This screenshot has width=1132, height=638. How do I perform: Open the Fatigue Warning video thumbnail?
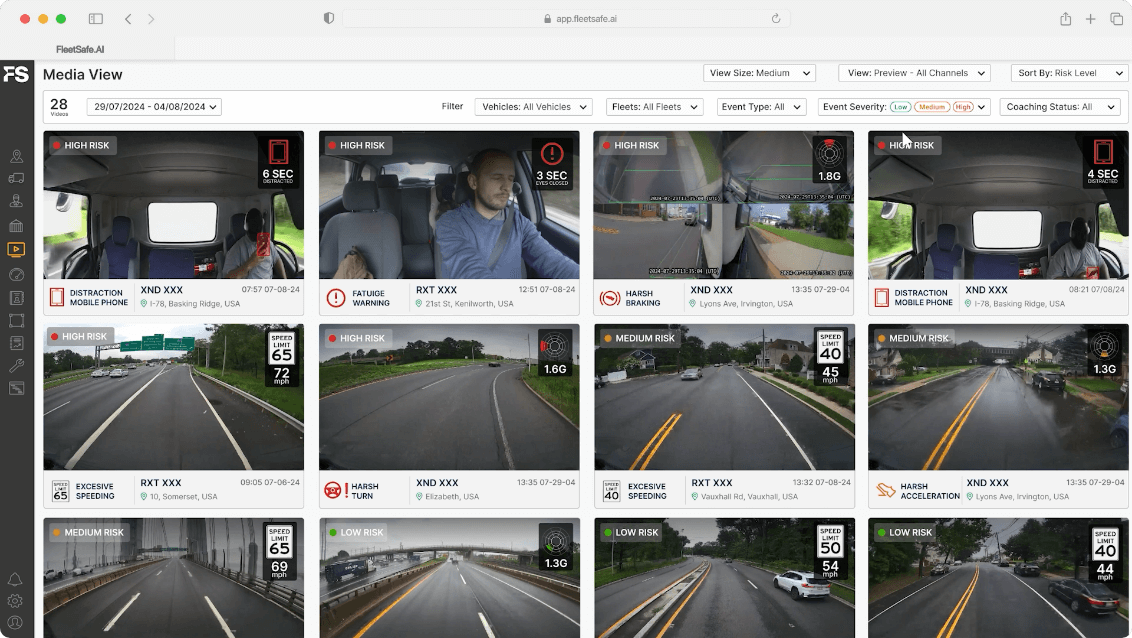tap(449, 205)
